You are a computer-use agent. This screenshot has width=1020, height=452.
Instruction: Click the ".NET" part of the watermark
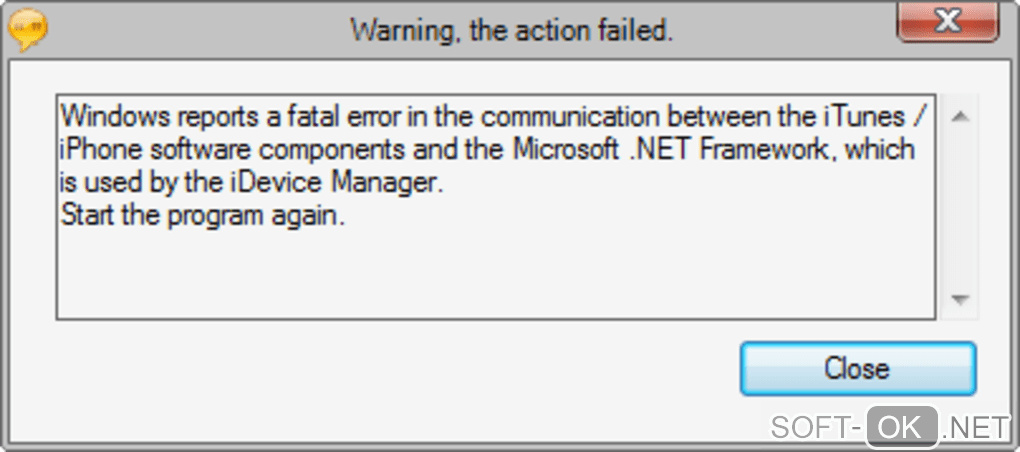[x=977, y=428]
